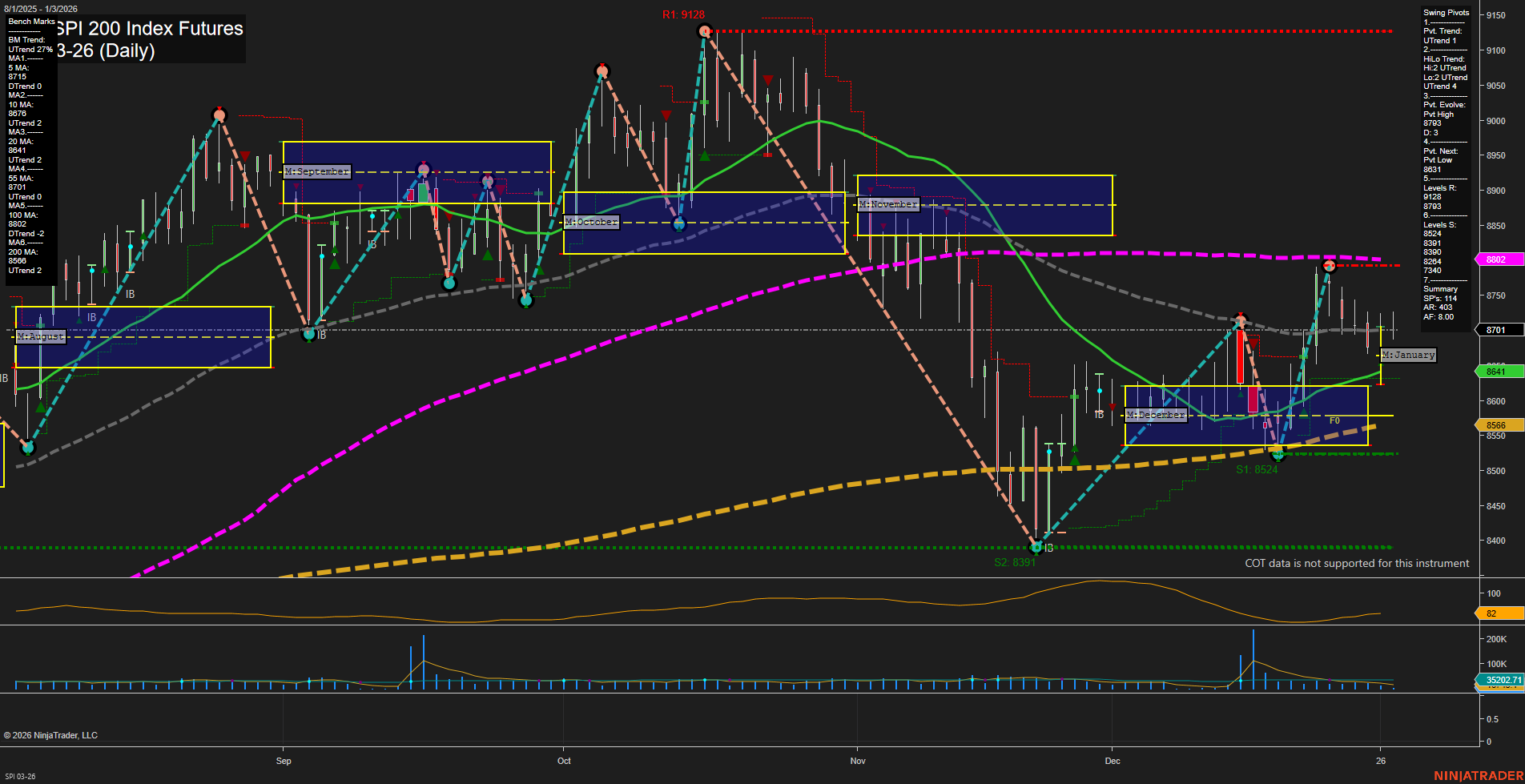The width and height of the screenshot is (1525, 784).
Task: Select the M:October zone label on the chart
Action: pyautogui.click(x=591, y=222)
